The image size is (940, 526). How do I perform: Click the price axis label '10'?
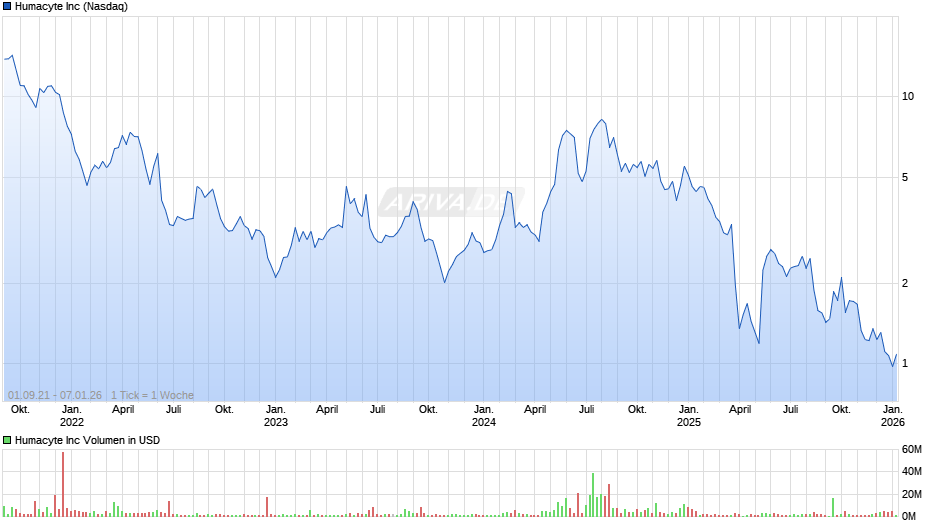pos(908,97)
